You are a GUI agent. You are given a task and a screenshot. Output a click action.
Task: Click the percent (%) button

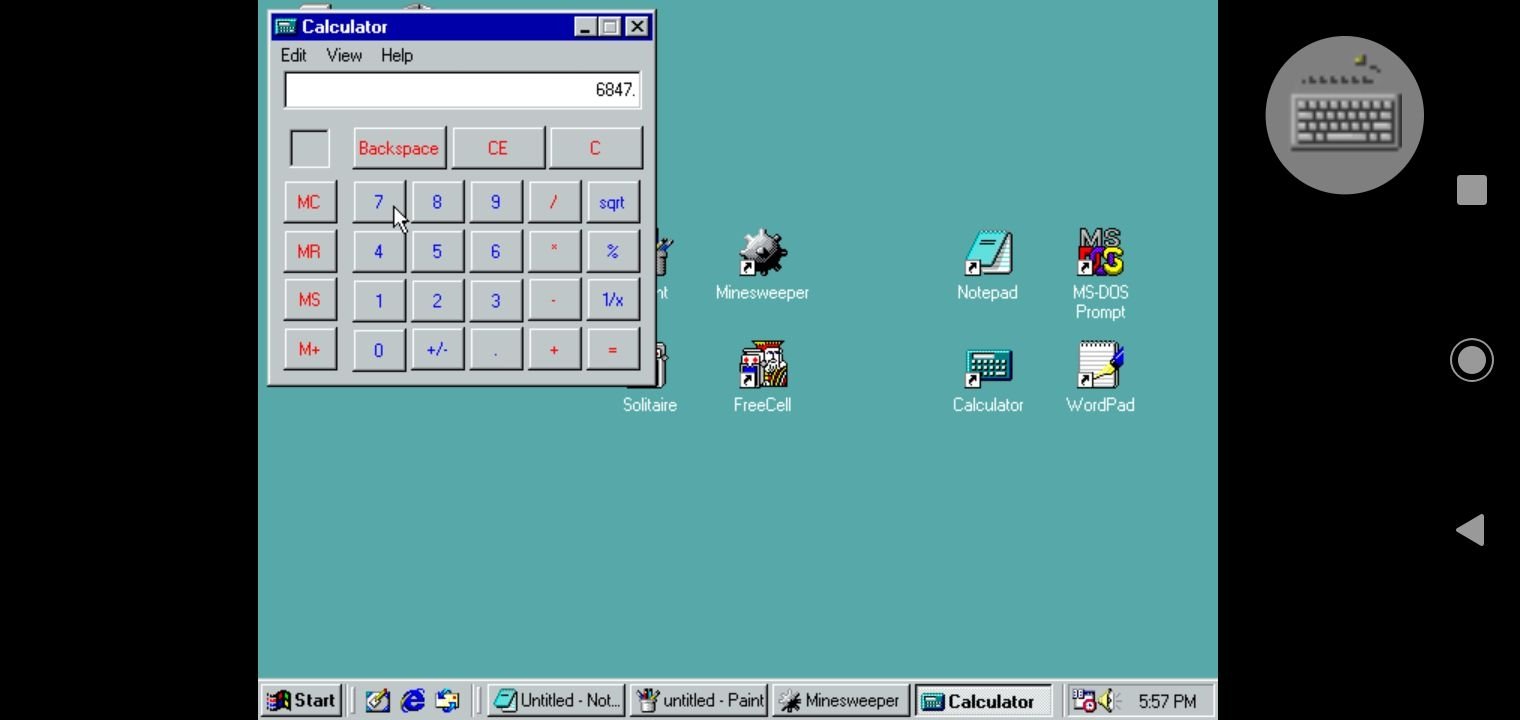612,251
